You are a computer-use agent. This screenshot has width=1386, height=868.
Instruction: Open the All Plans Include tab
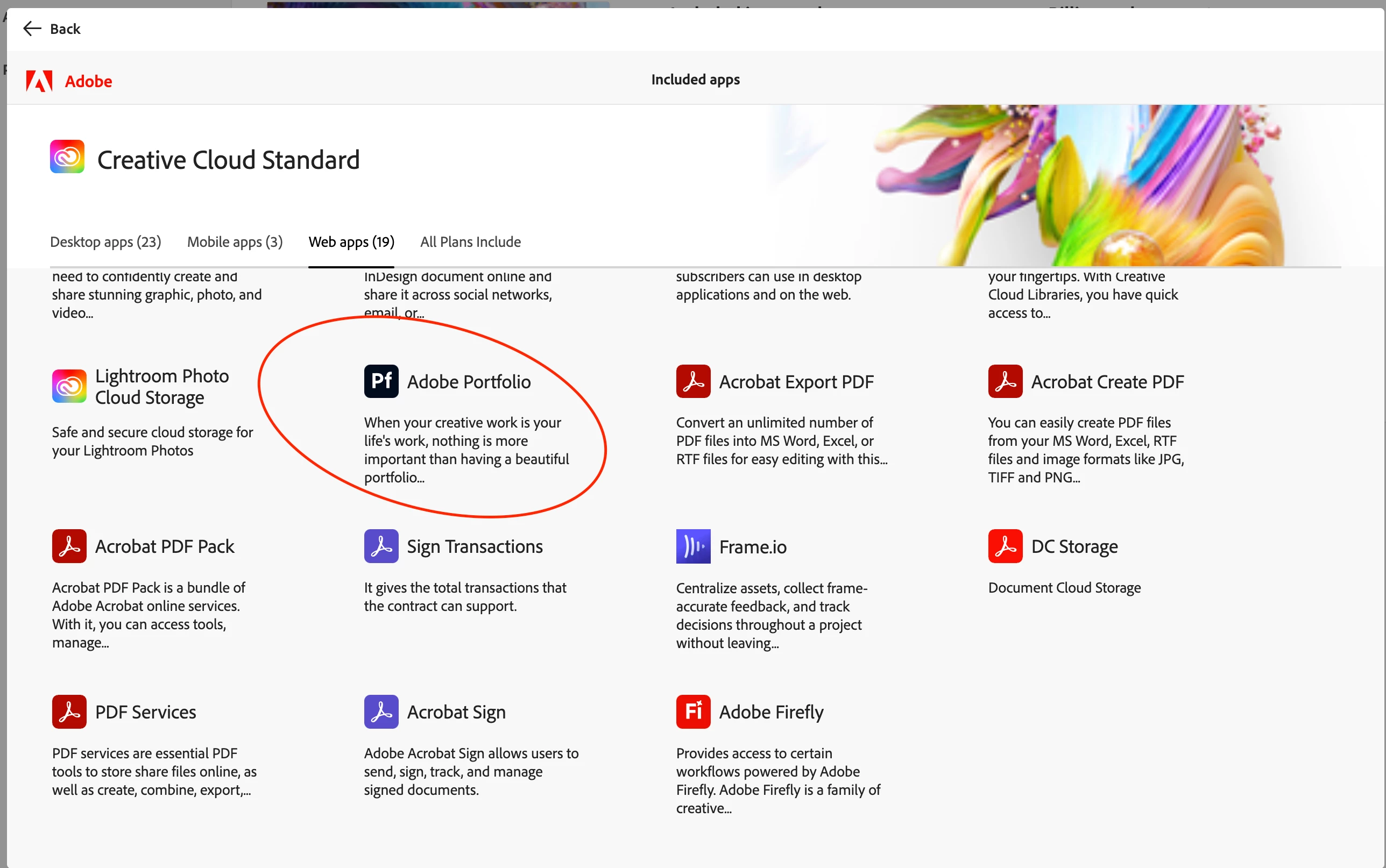tap(470, 241)
